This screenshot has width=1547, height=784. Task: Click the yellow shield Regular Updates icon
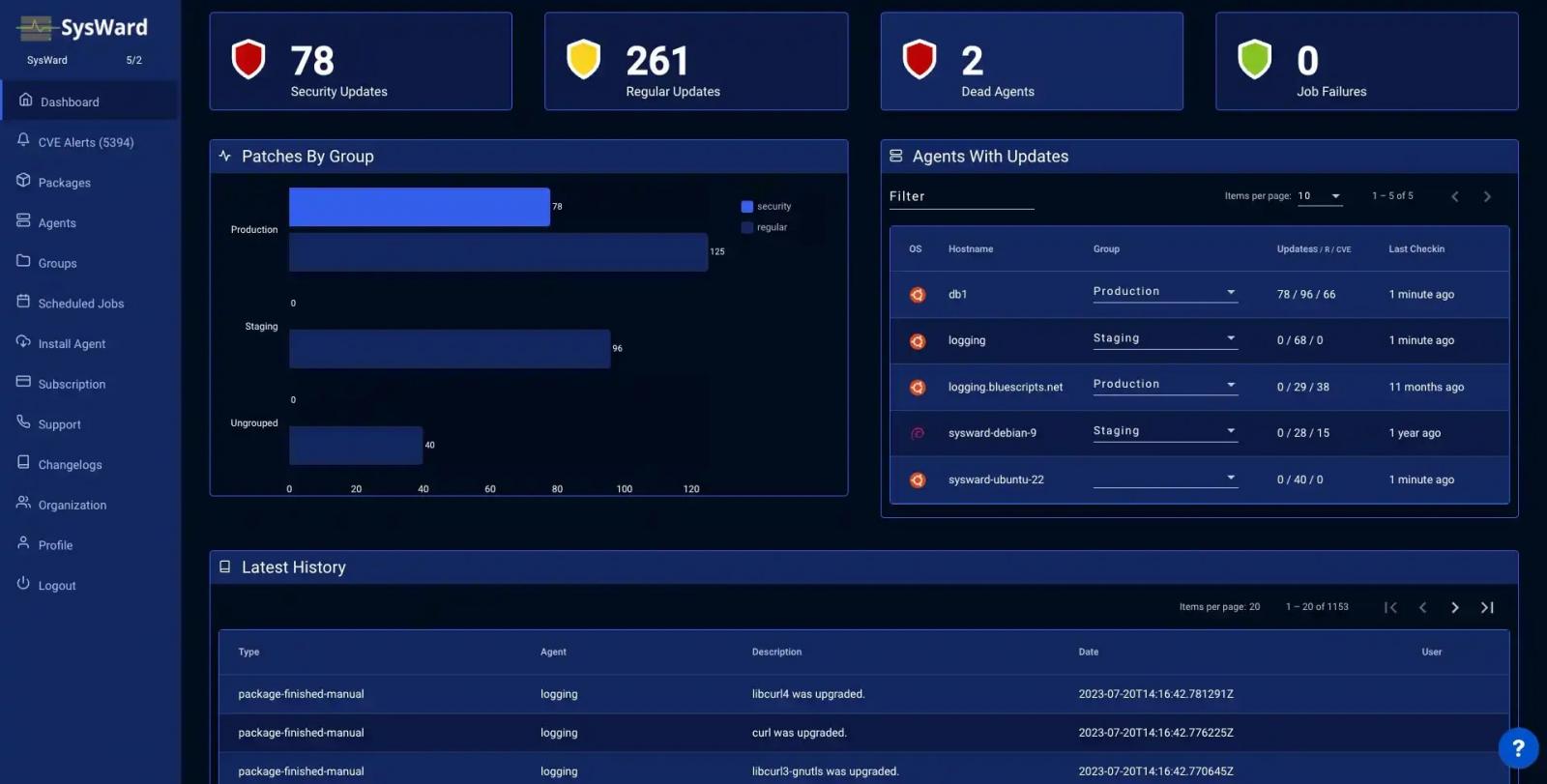click(x=583, y=60)
